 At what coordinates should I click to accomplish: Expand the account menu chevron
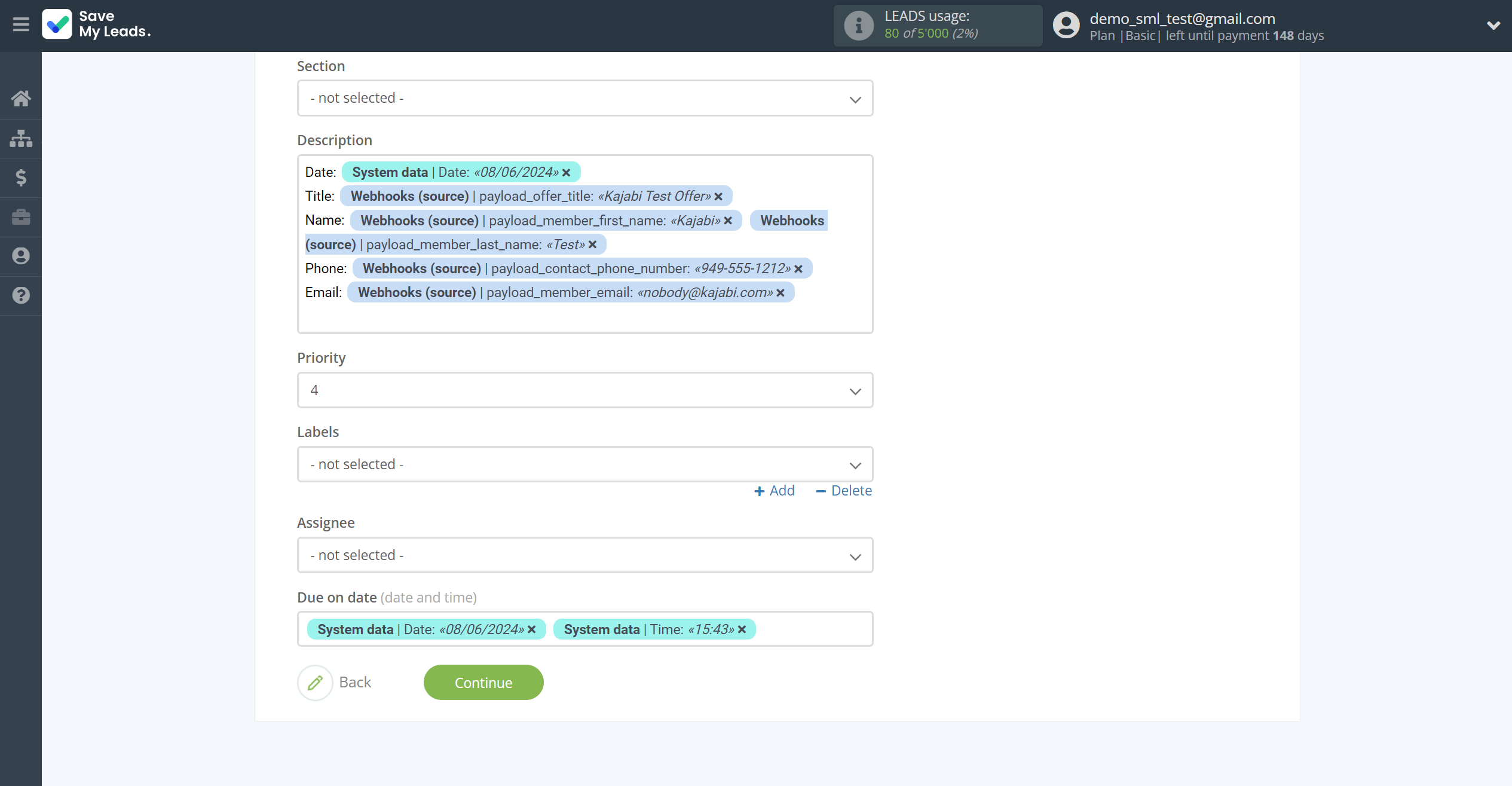click(x=1493, y=26)
